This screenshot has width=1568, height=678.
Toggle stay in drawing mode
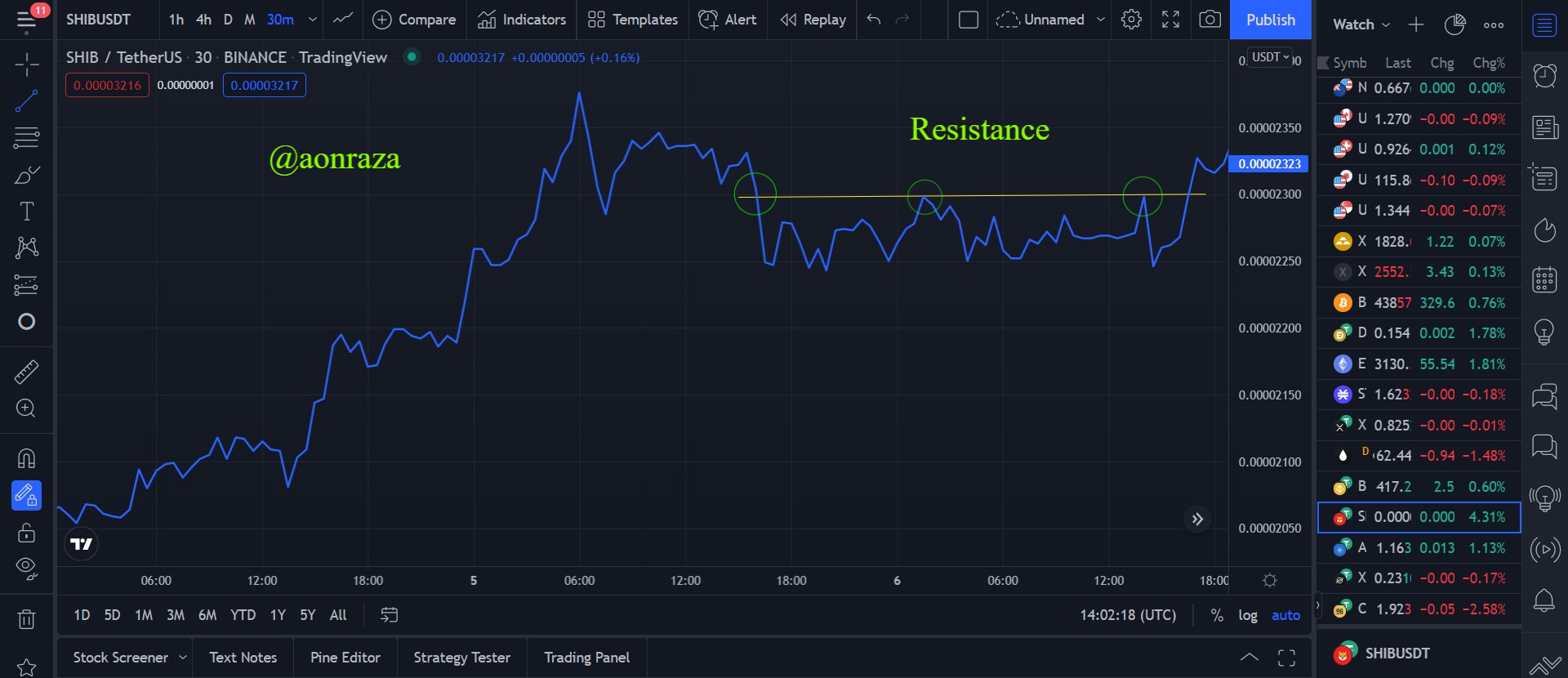26,495
